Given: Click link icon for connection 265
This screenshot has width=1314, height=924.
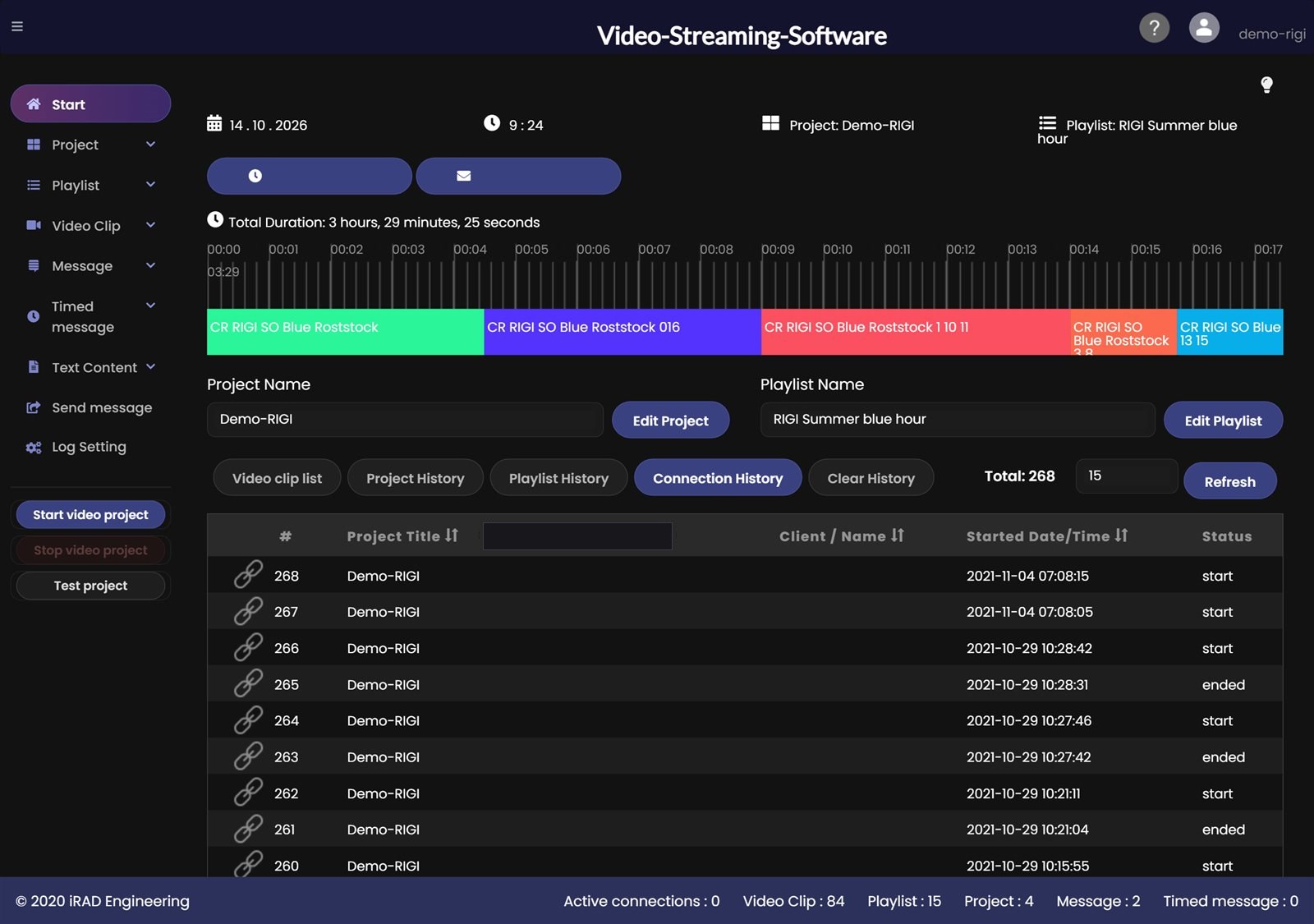Looking at the screenshot, I should [x=248, y=683].
